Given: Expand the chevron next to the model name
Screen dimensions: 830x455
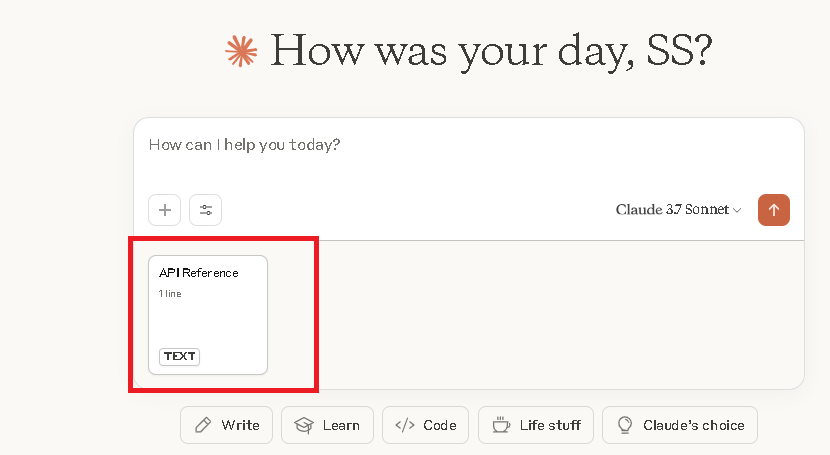Looking at the screenshot, I should (x=738, y=211).
